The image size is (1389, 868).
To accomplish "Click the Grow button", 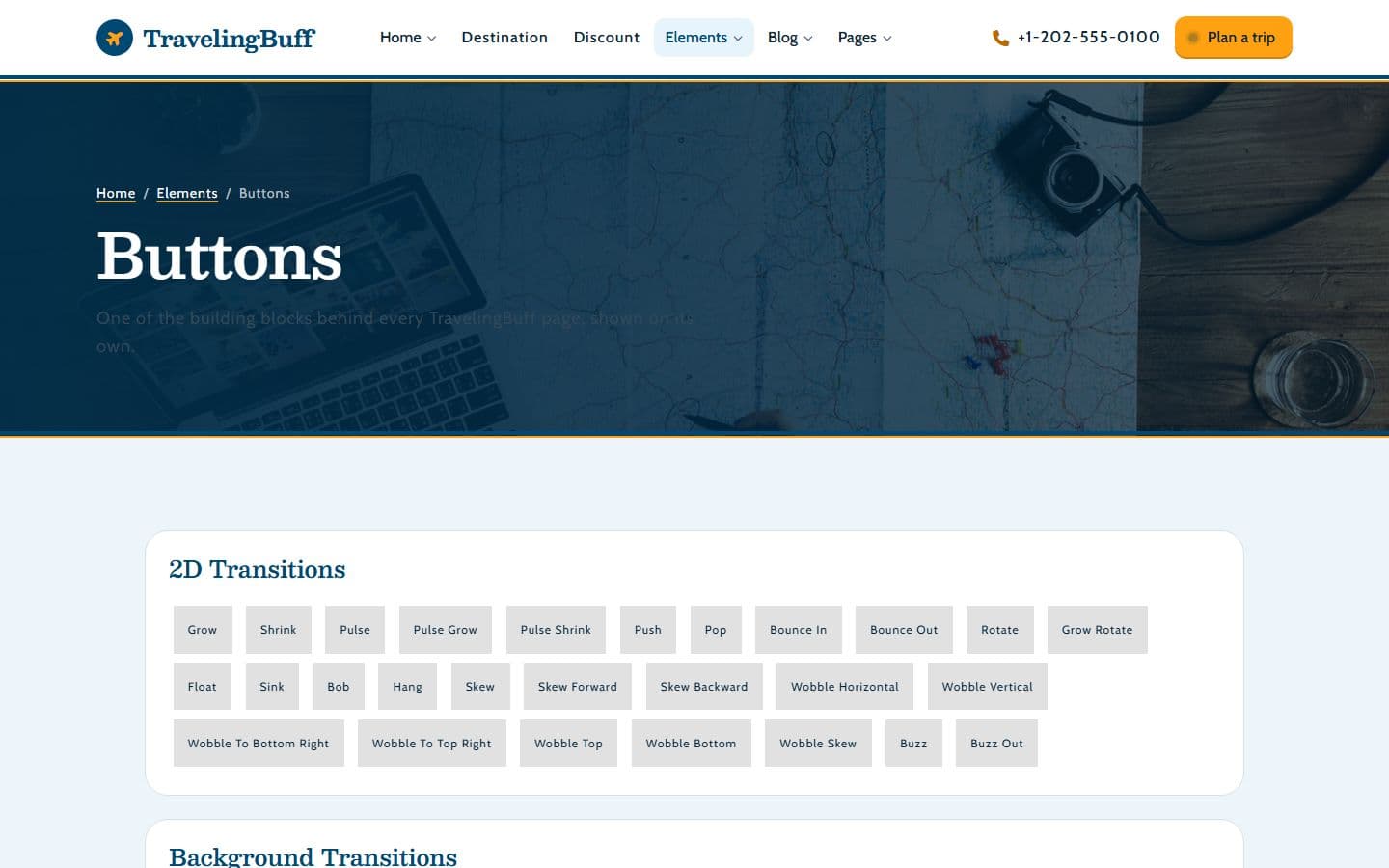I will (203, 630).
